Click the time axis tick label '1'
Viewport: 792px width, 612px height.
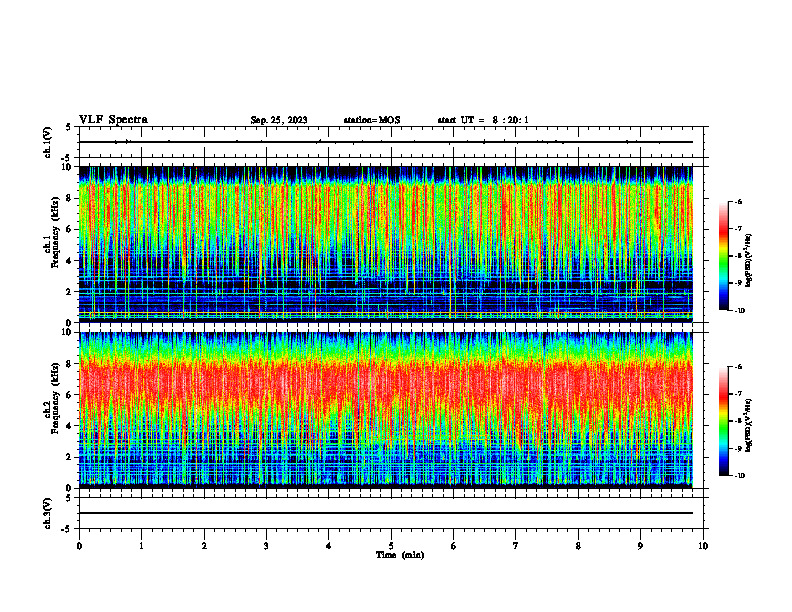(141, 546)
